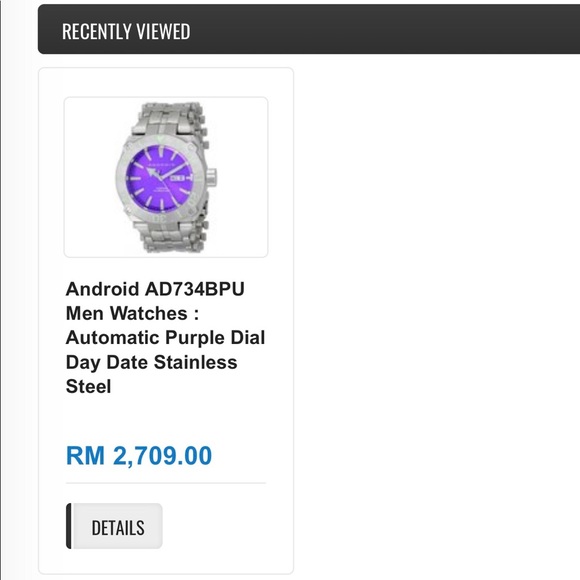The image size is (580, 580).
Task: Click the words 'Automatic Purple Dial' in title
Action: pyautogui.click(x=165, y=338)
